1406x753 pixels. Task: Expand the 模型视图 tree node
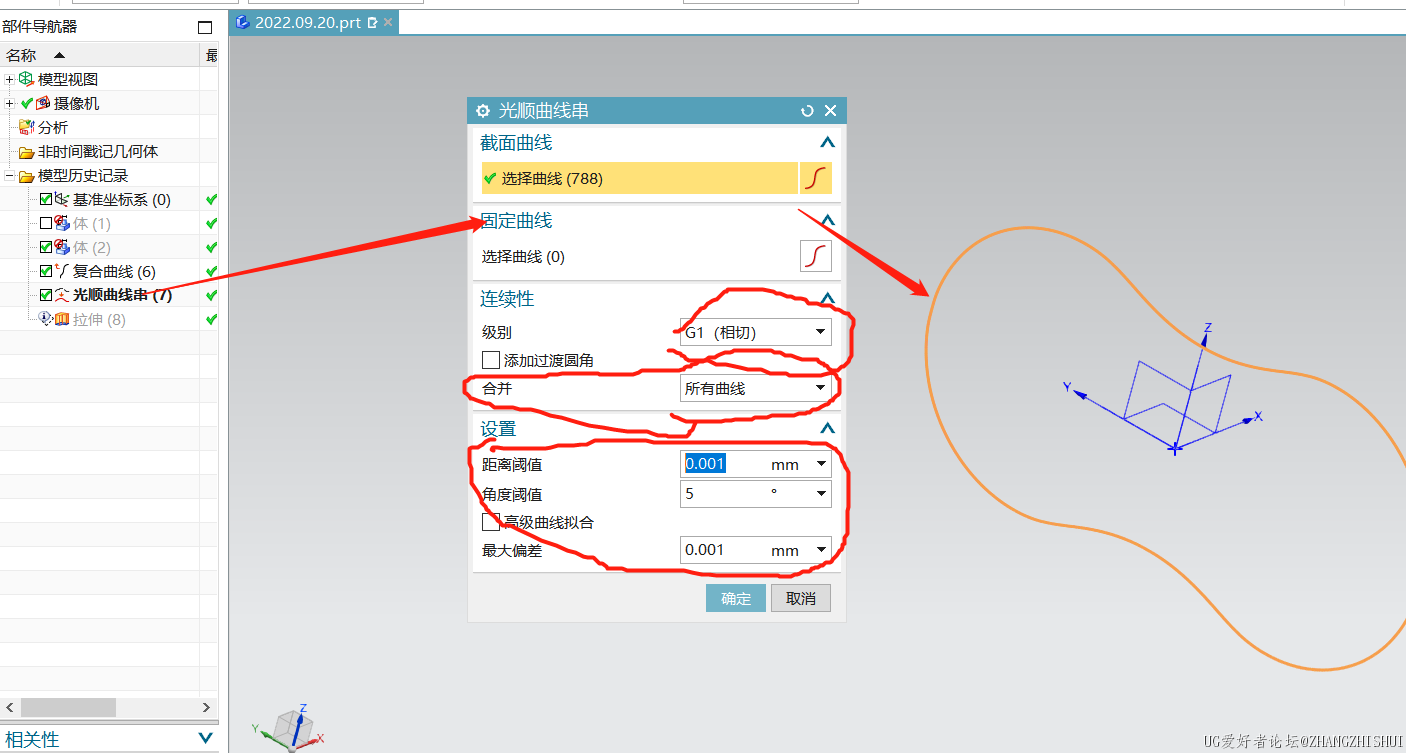10,79
